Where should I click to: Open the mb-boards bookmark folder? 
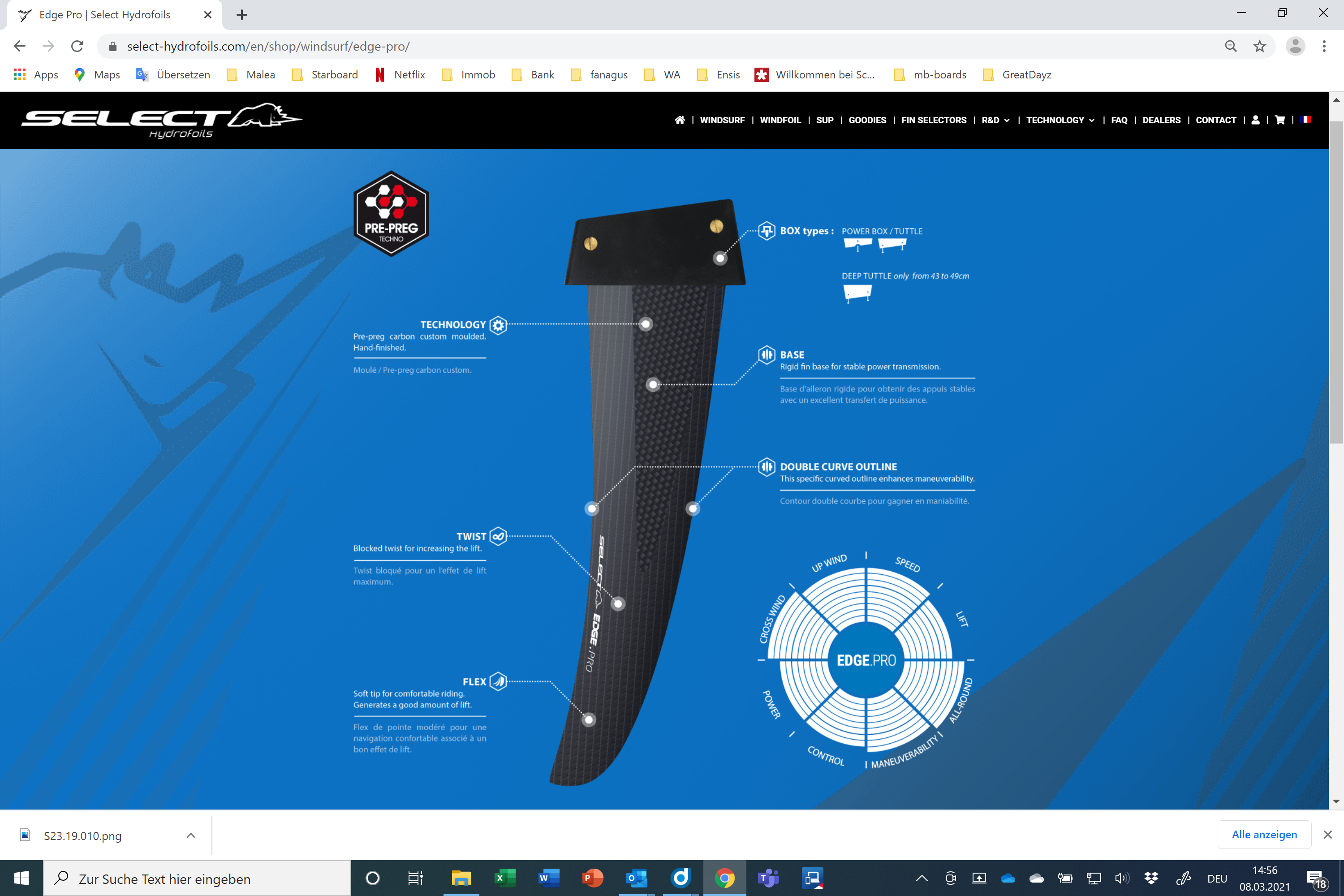coord(930,75)
